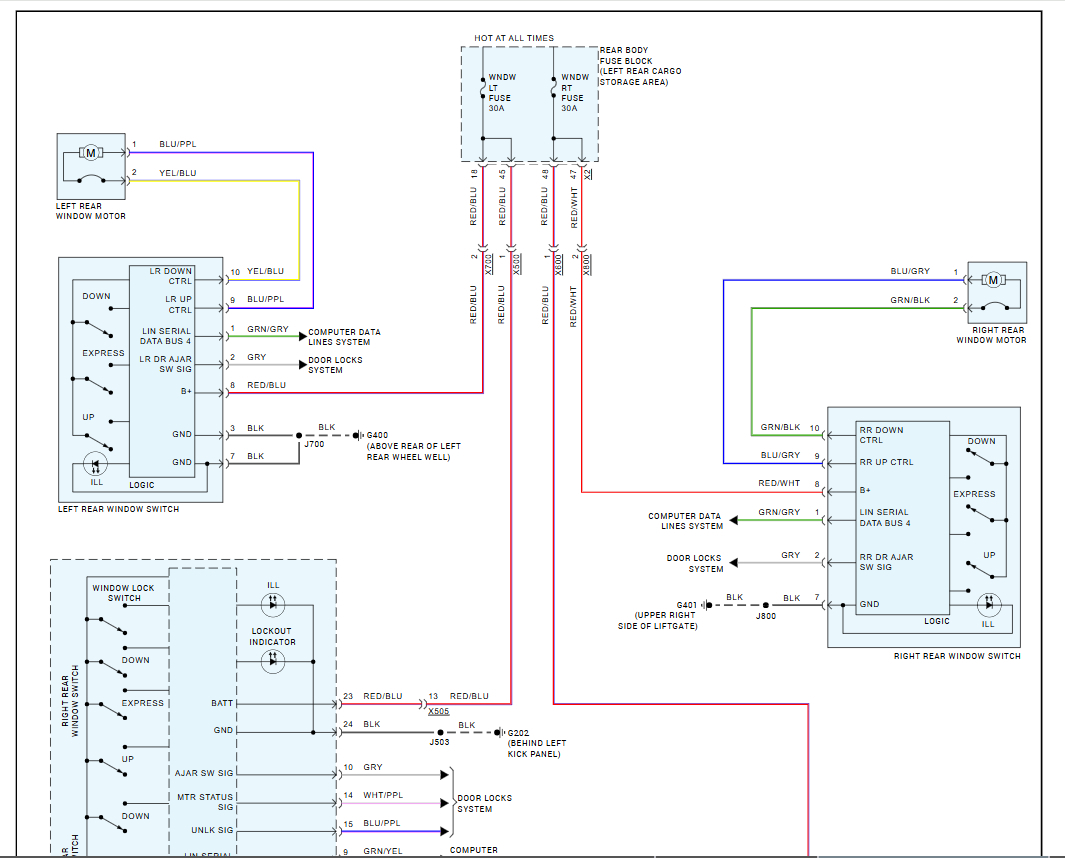The height and width of the screenshot is (858, 1065).
Task: Click the X700 connector label
Action: [488, 264]
